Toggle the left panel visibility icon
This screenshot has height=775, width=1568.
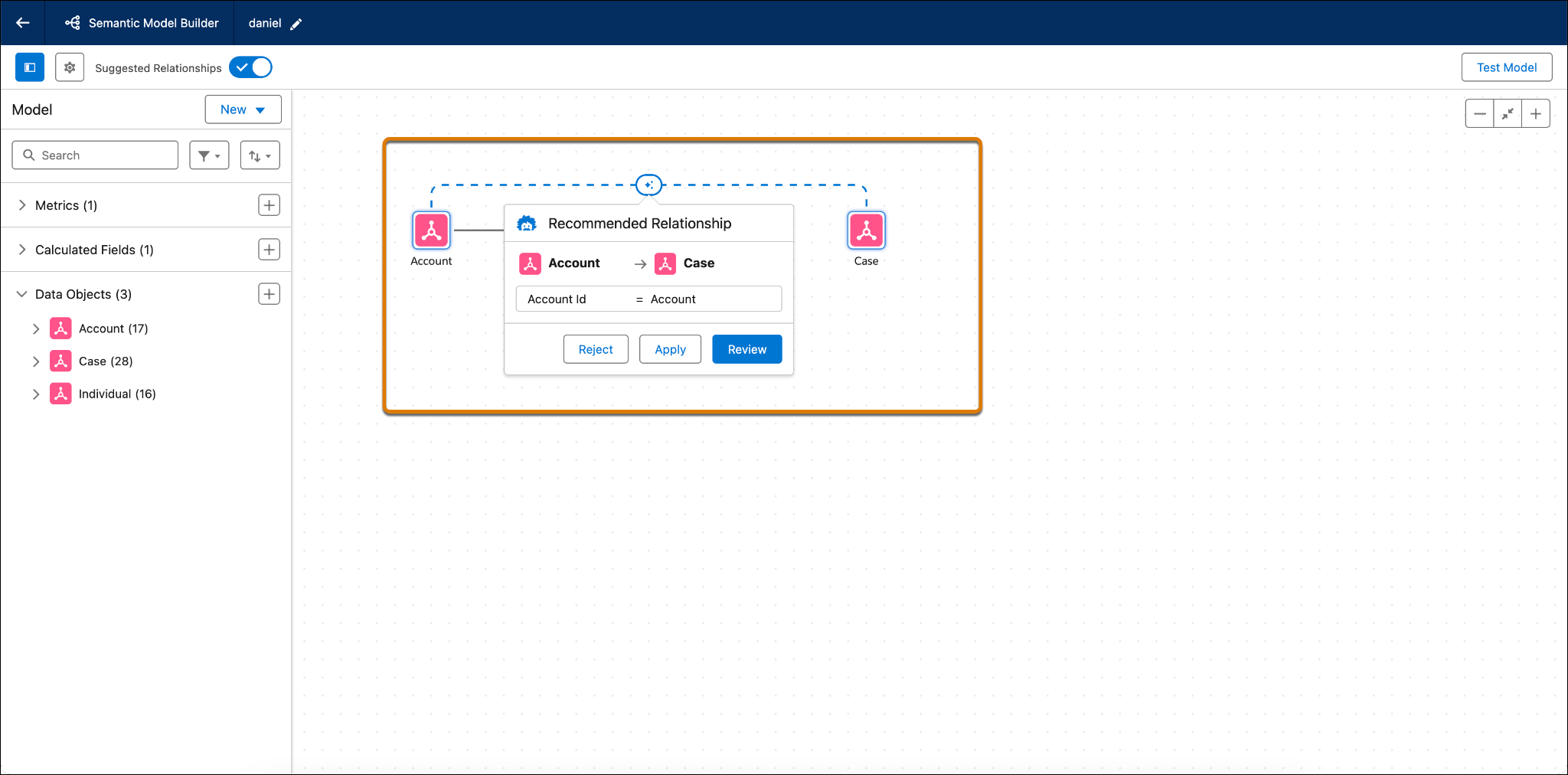[30, 67]
